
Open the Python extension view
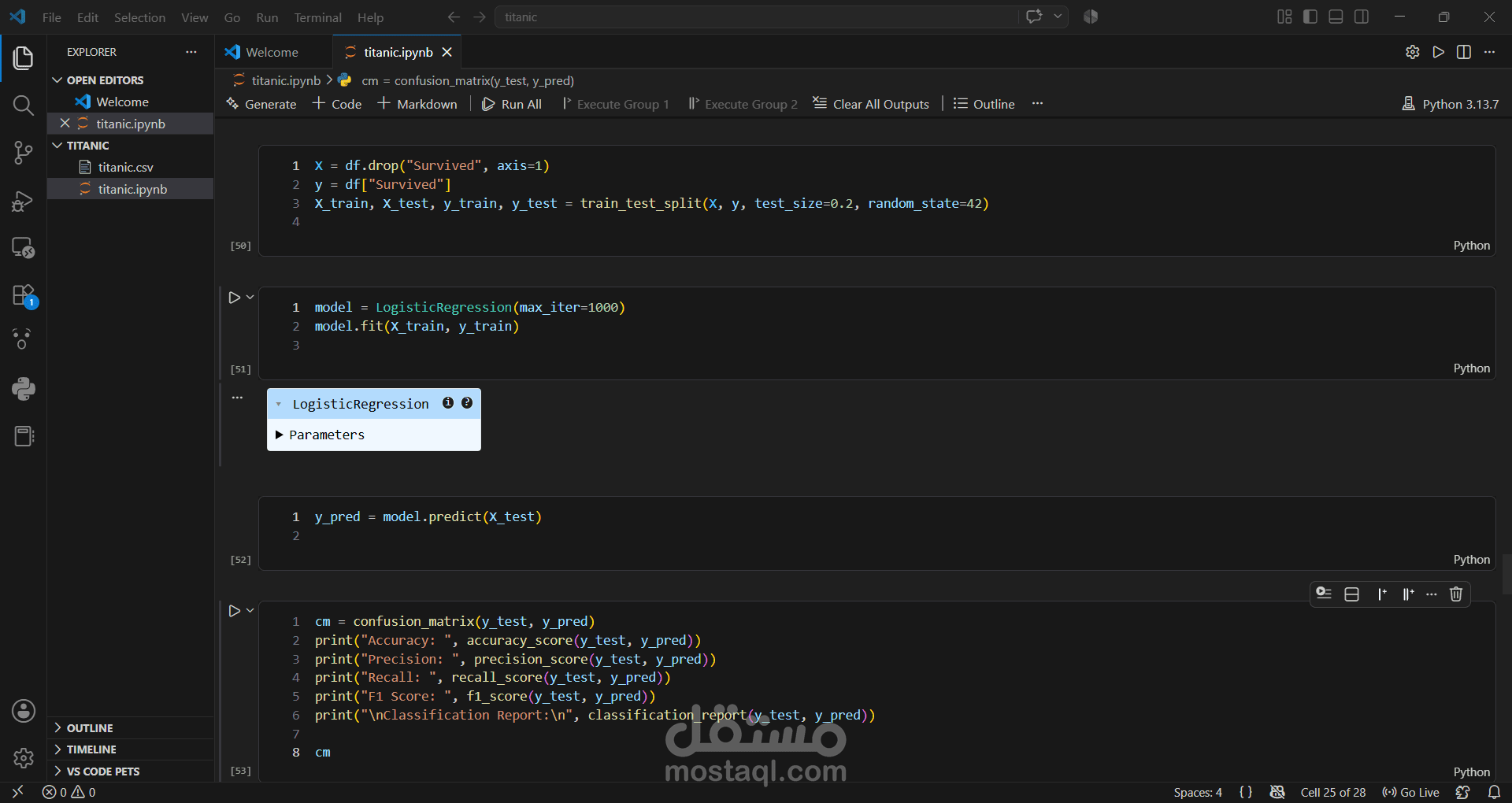coord(24,389)
